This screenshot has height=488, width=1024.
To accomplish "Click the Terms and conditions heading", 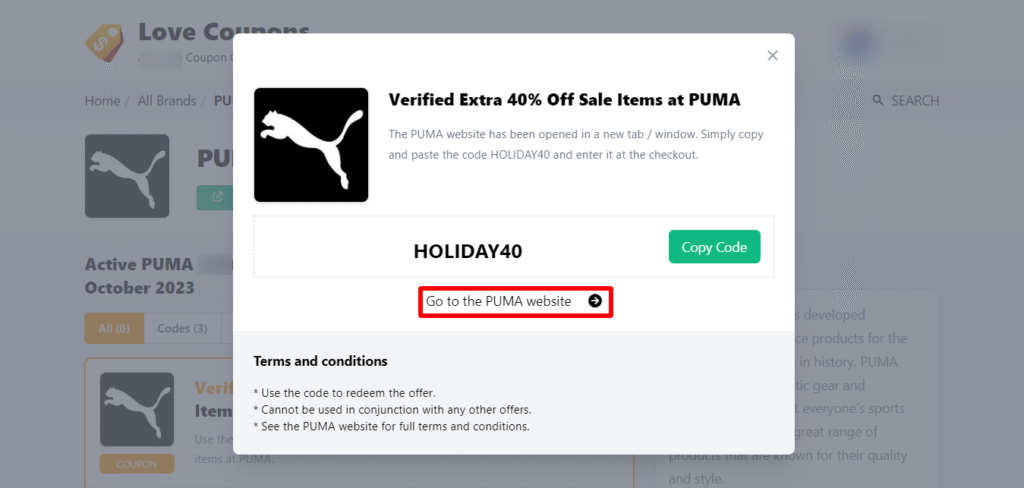I will pos(320,361).
